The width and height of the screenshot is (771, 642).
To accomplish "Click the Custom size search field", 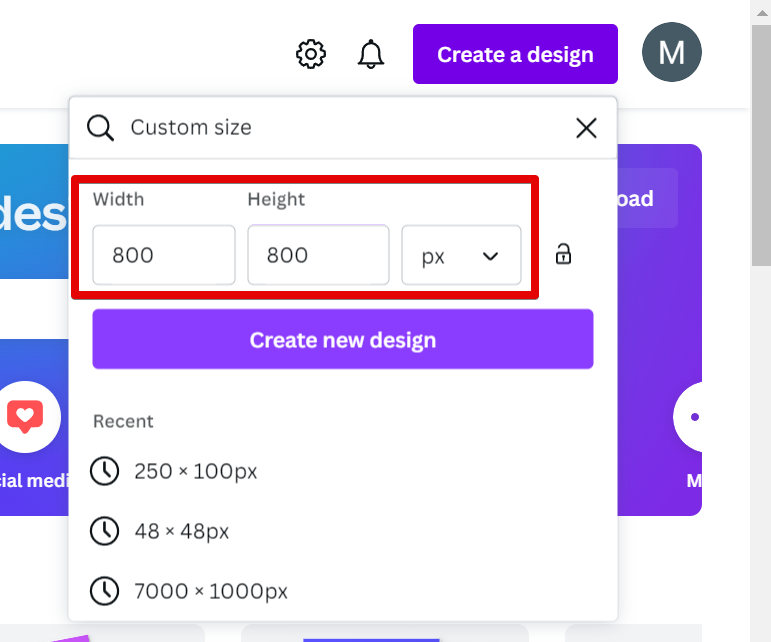I will [x=340, y=128].
